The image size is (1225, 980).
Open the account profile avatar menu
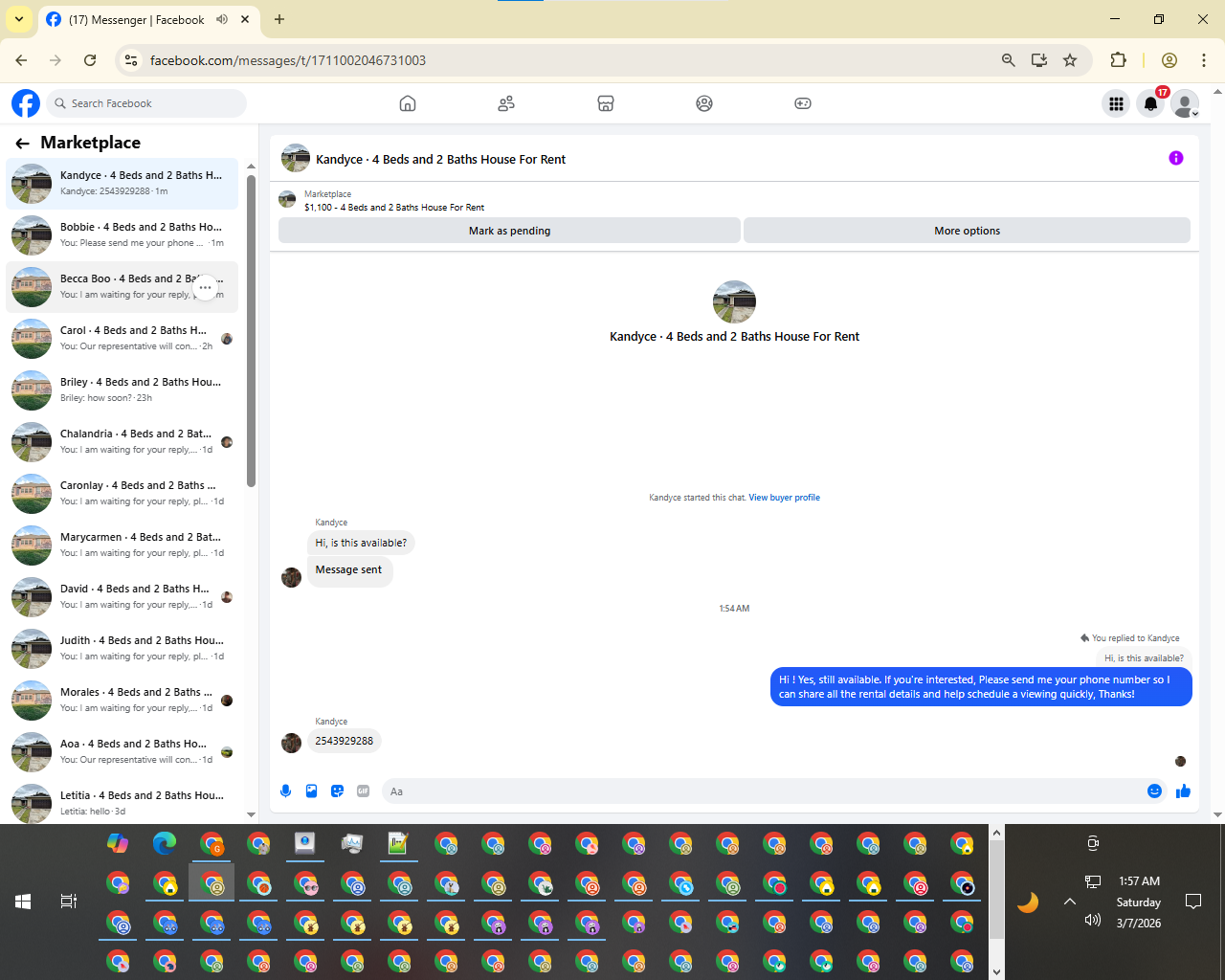click(x=1186, y=103)
